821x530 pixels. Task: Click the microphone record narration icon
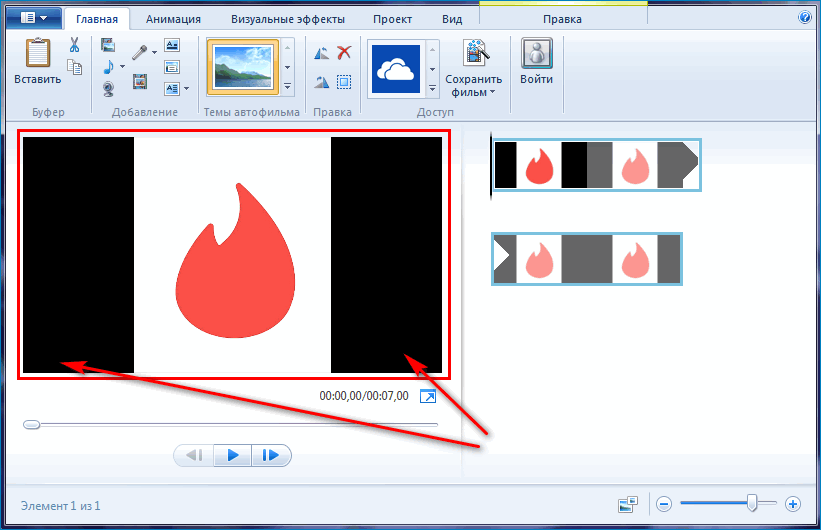[139, 50]
